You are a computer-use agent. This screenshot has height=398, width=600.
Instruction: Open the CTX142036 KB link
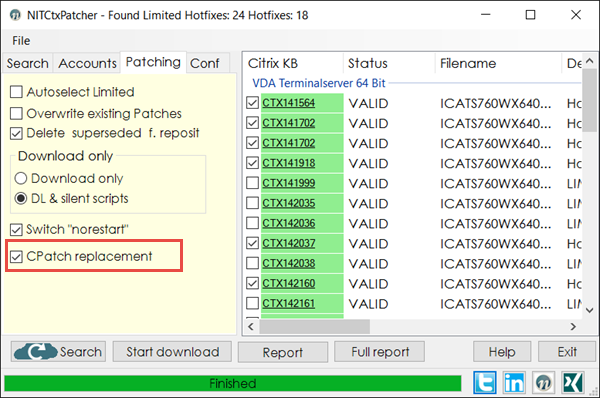[289, 223]
